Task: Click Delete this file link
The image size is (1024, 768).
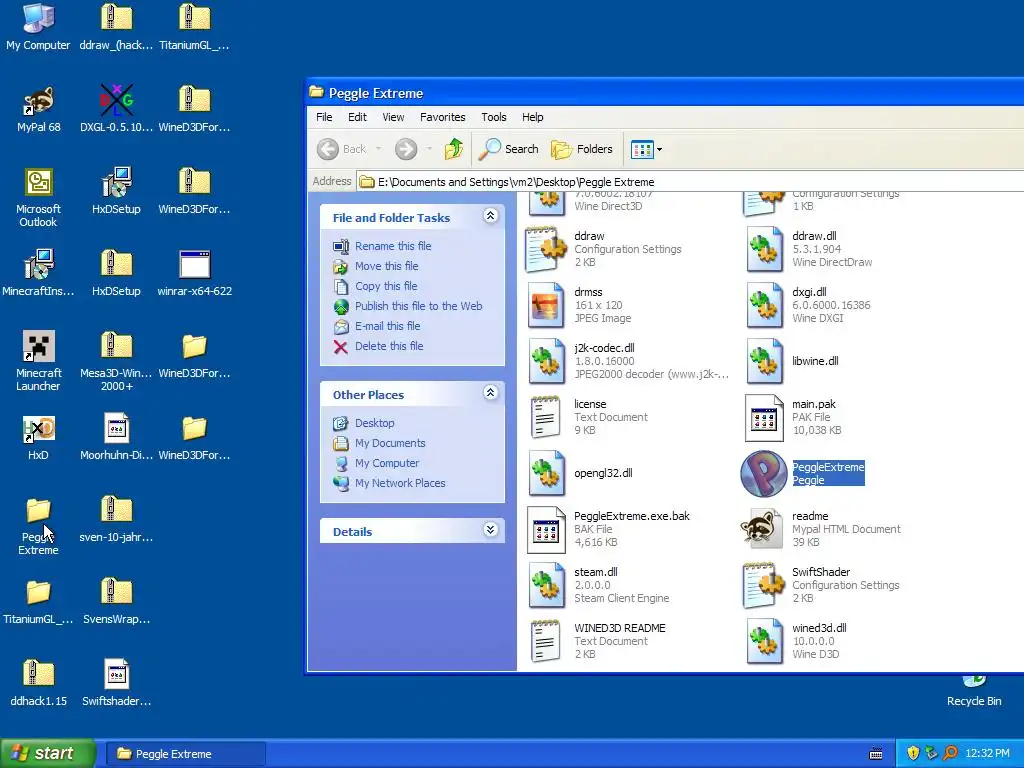Action: point(389,346)
